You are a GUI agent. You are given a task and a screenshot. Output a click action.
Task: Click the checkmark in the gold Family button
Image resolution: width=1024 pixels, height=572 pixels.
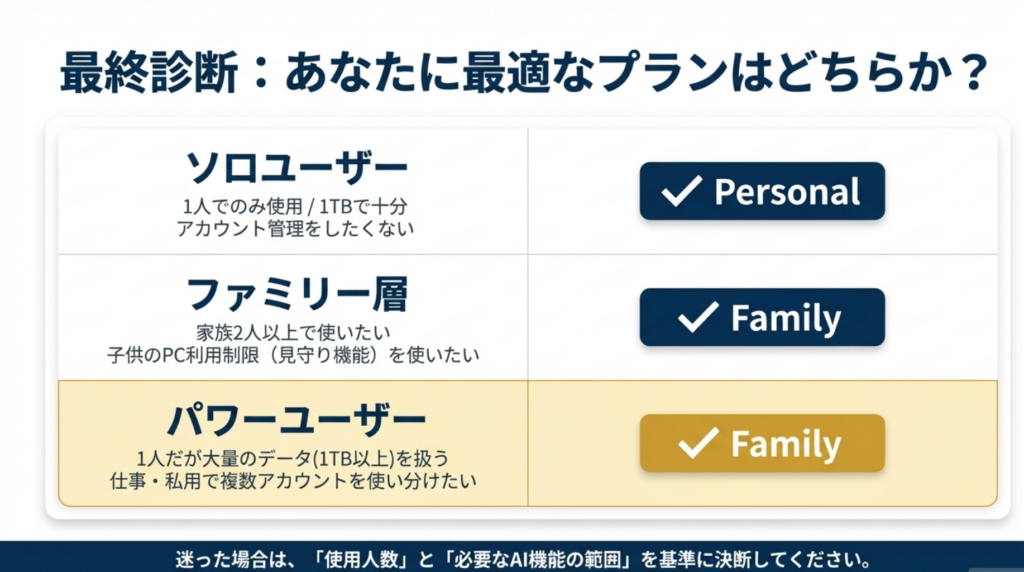pos(698,444)
